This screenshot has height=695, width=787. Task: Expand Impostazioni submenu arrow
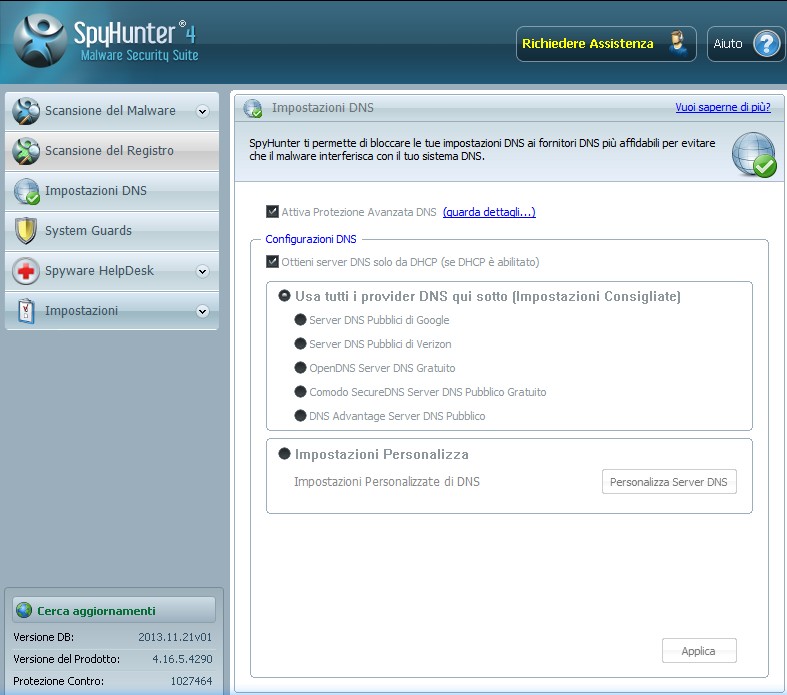[203, 312]
